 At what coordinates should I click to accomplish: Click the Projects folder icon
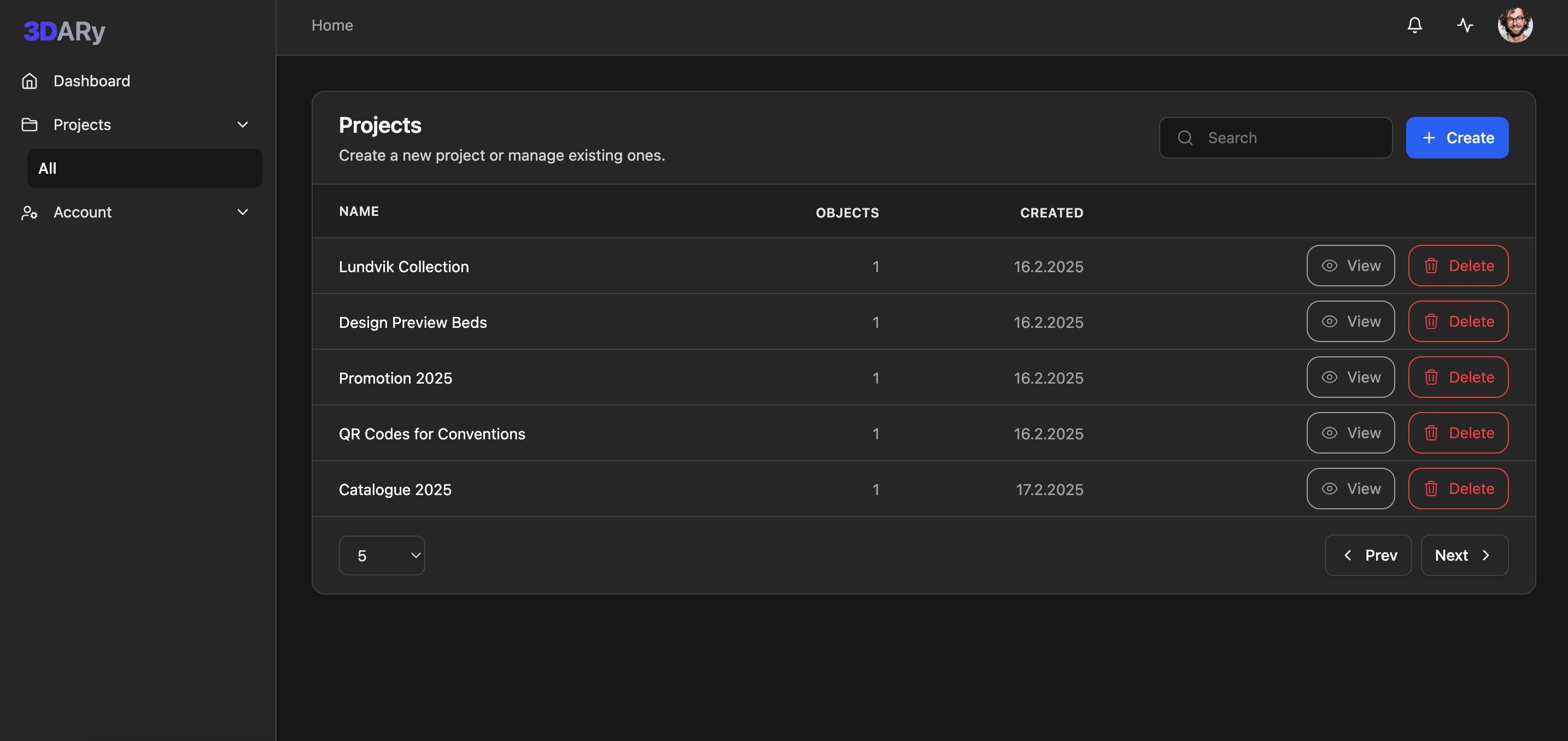29,125
